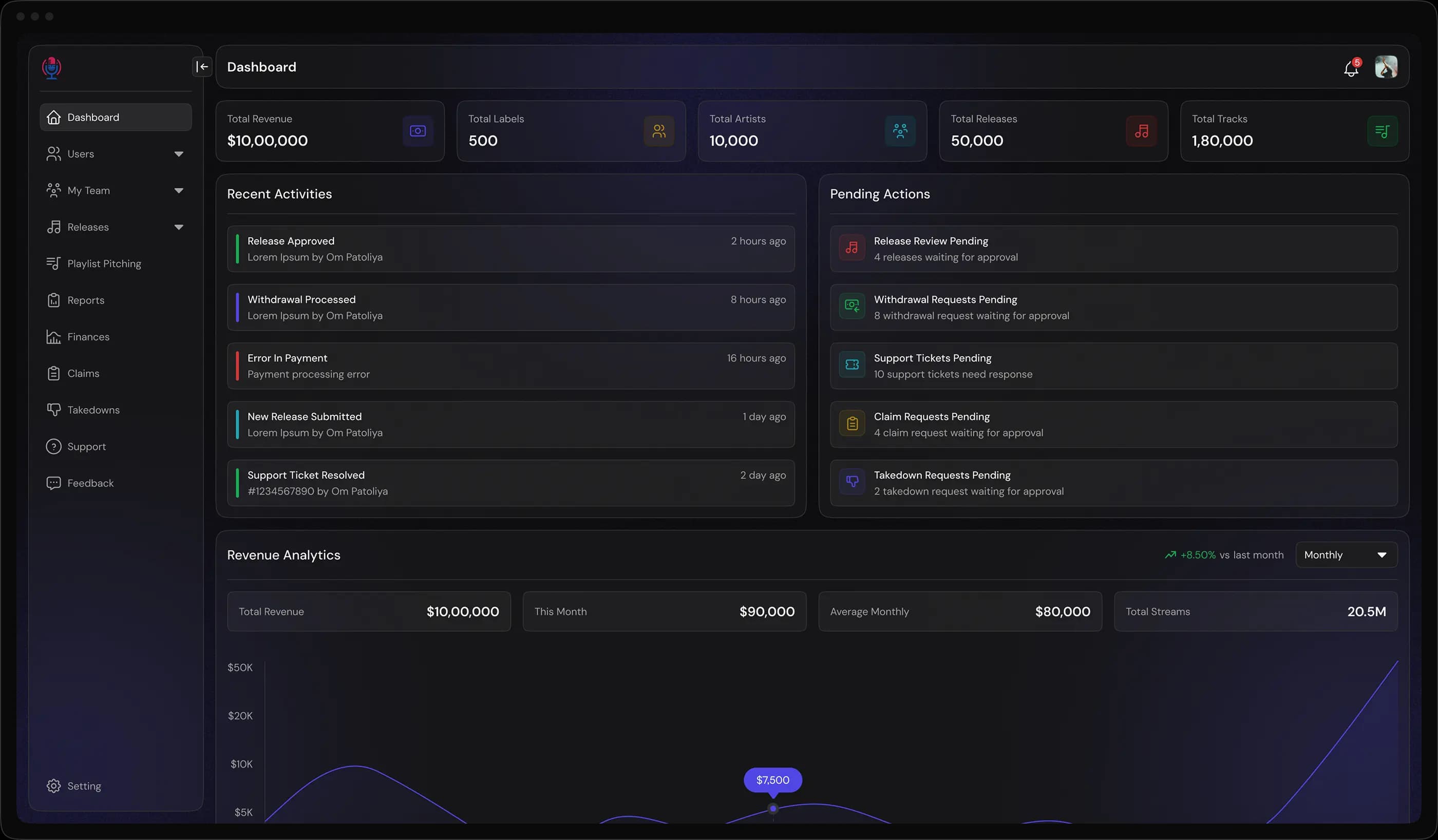
Task: Go to Reports in the sidebar
Action: (x=116, y=300)
